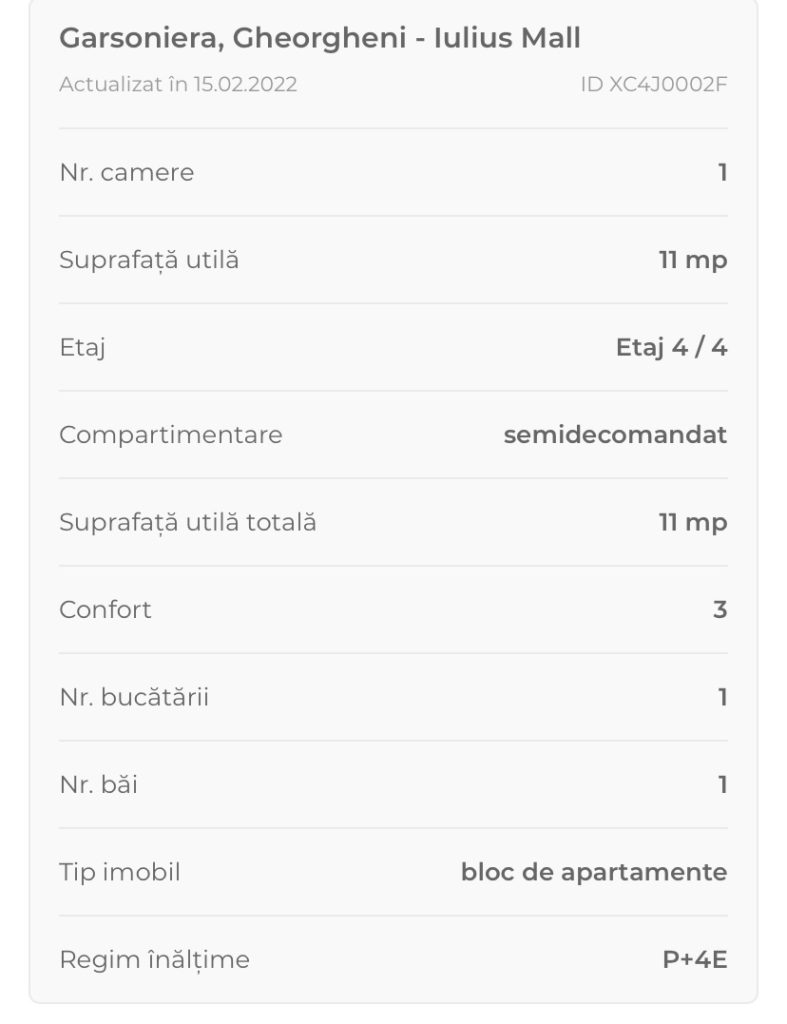Screen dimensions: 787x1024
Task: Click the 11 mp value for Suprafață utilă totală
Action: 693,522
